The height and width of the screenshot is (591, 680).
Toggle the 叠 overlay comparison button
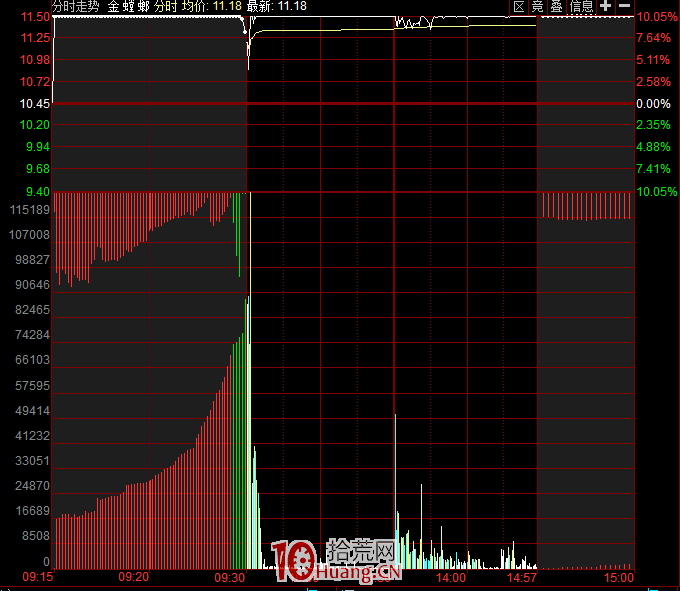(x=556, y=6)
